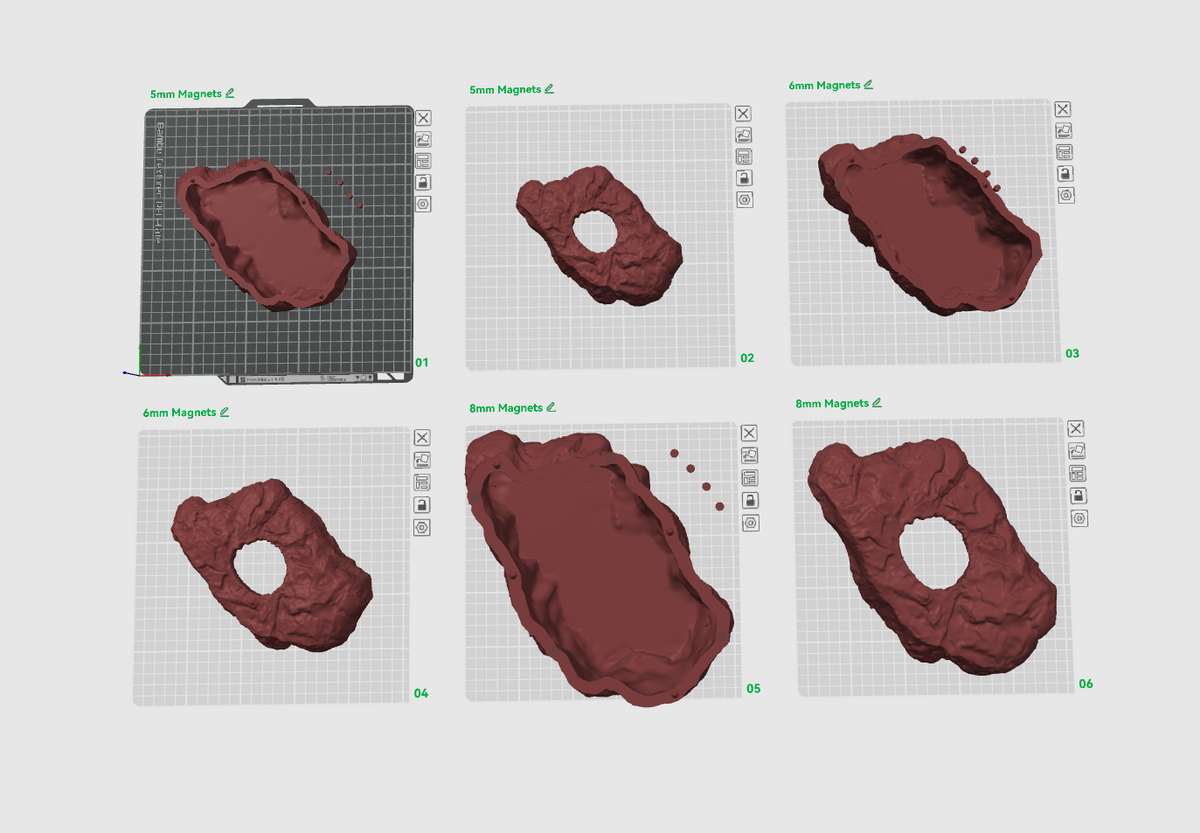The width and height of the screenshot is (1200, 833).
Task: Open plate settings gear for plate 04
Action: [422, 527]
